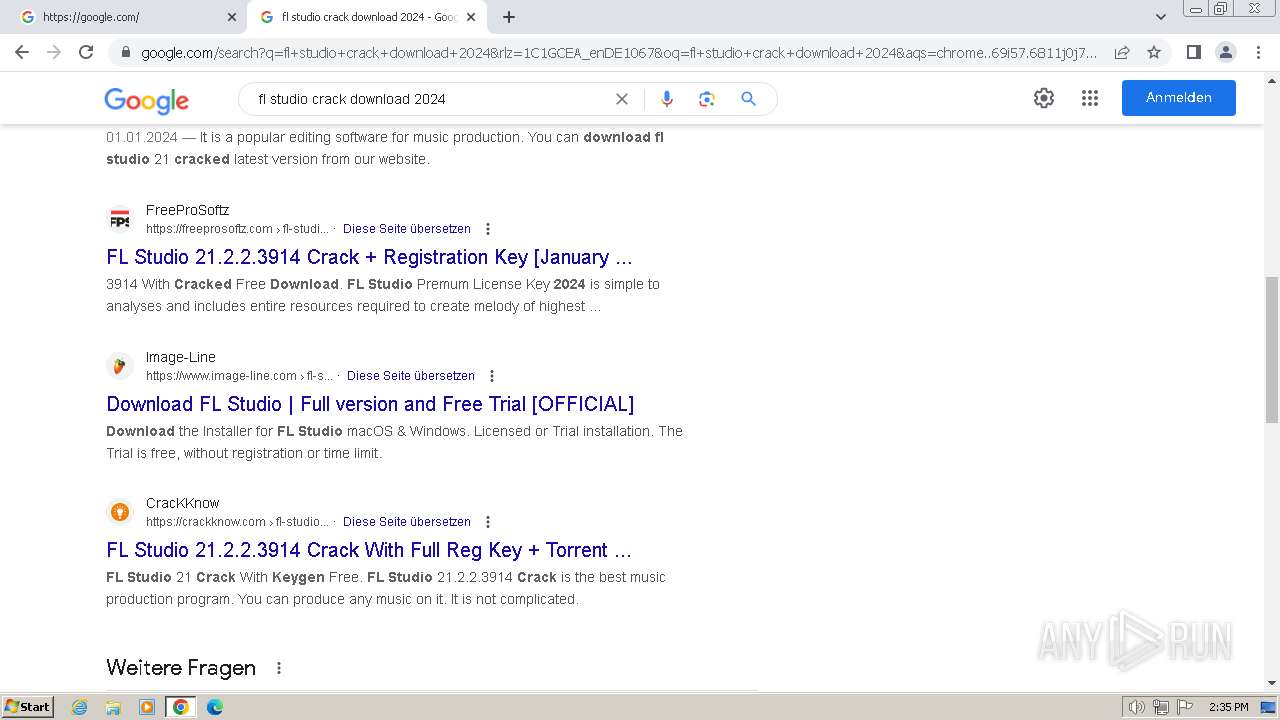The image size is (1280, 720).
Task: Click the FreeProSoftz site name
Action: (x=187, y=210)
